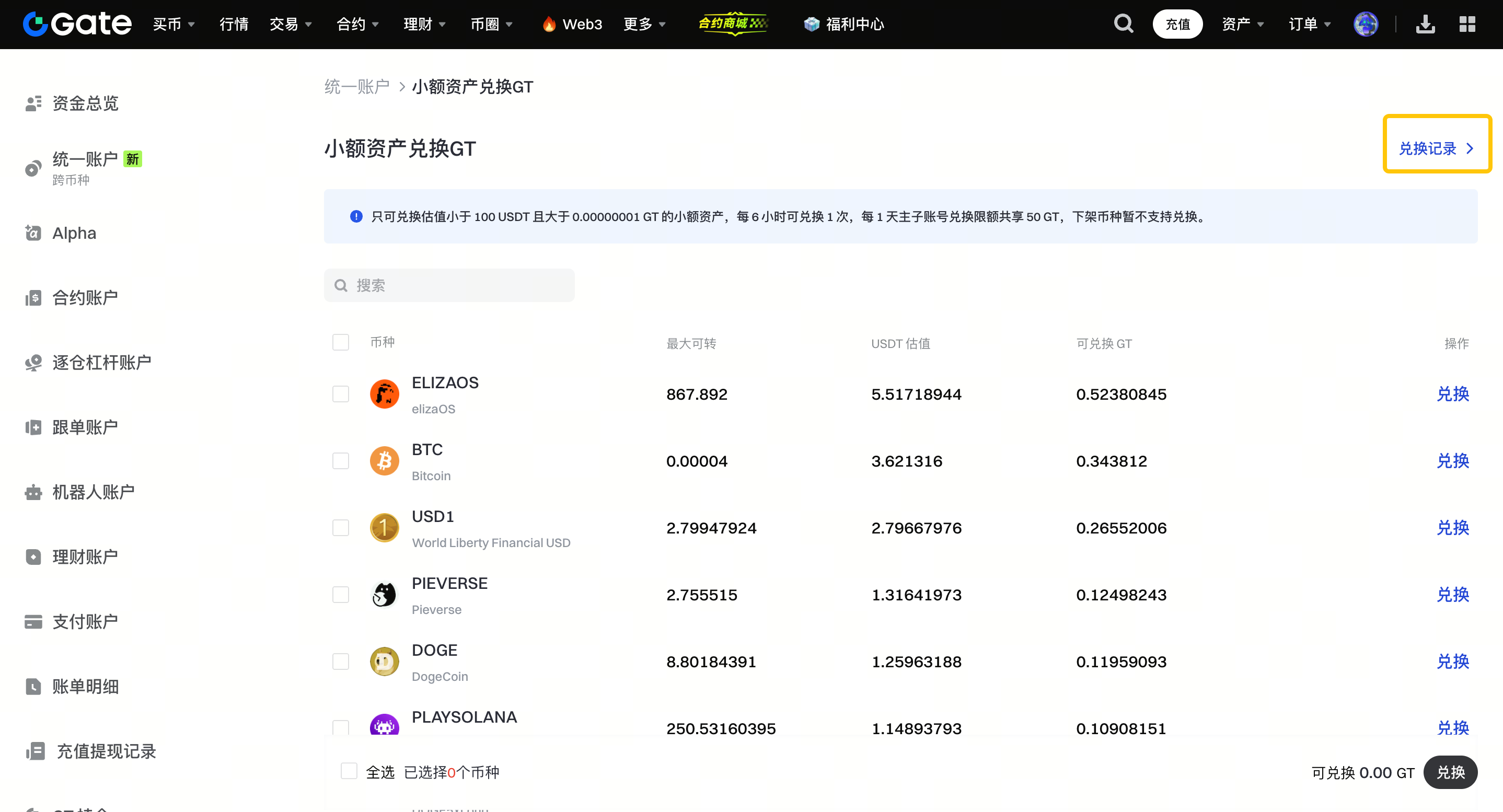Enable the 全选 checkbox at bottom
This screenshot has width=1503, height=812.
pyautogui.click(x=349, y=771)
